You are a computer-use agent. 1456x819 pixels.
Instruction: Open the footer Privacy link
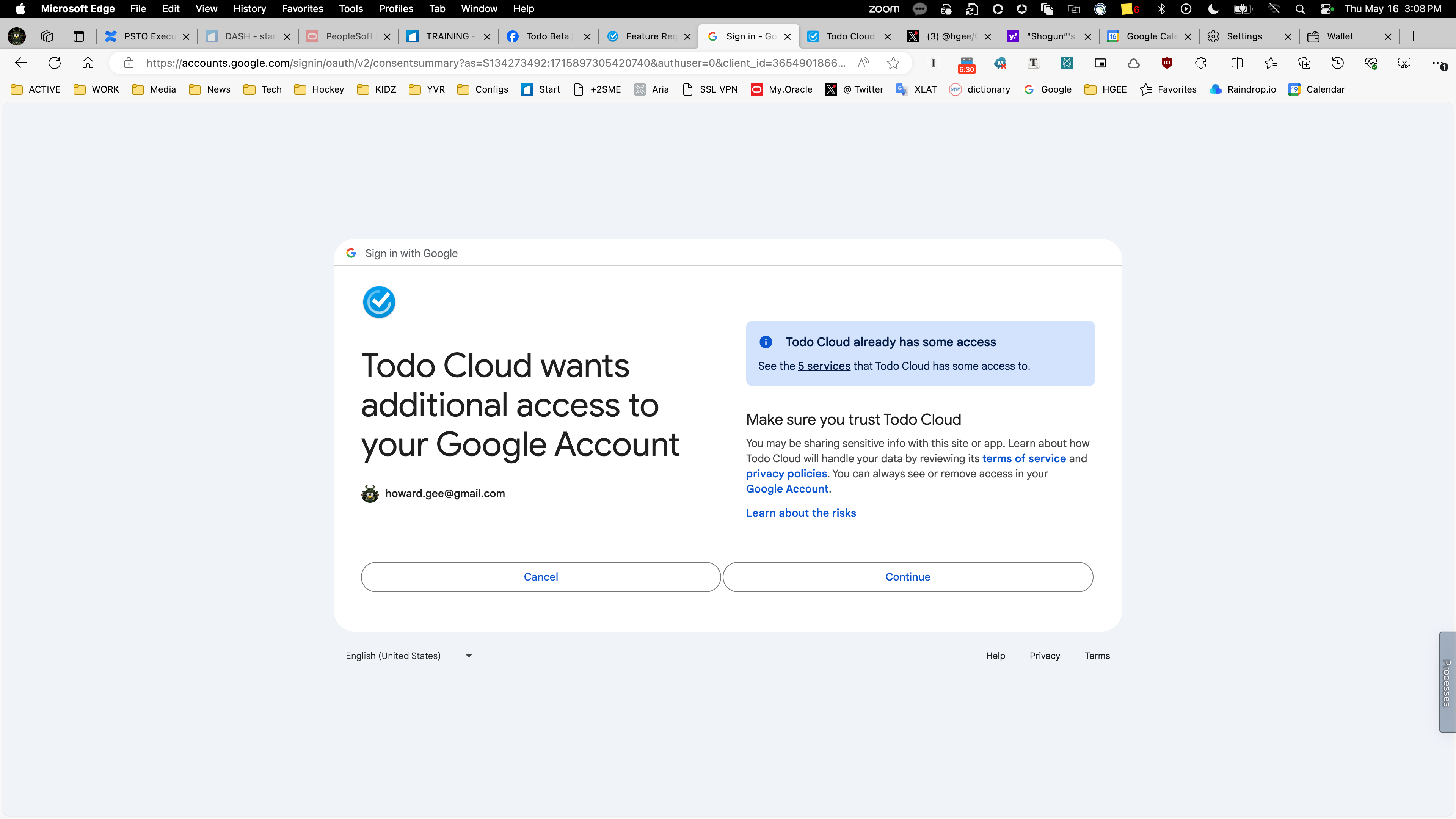coord(1045,656)
